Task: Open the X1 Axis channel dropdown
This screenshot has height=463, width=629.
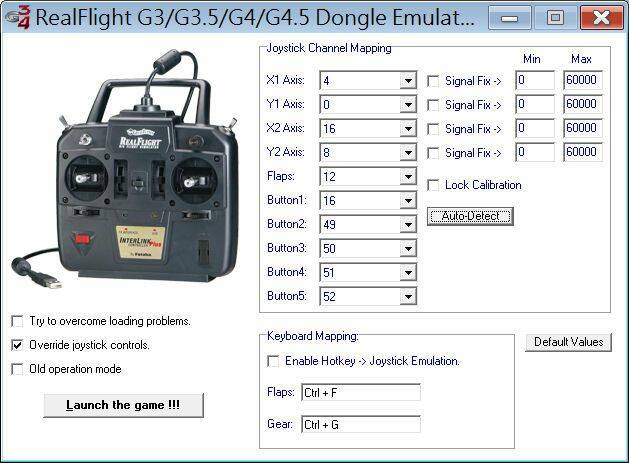Action: [407, 81]
